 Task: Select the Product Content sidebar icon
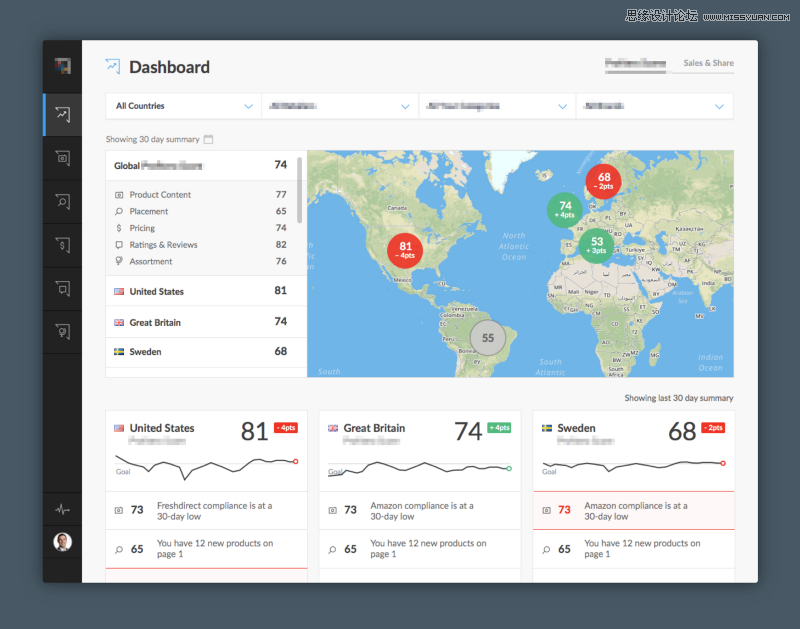[x=62, y=158]
